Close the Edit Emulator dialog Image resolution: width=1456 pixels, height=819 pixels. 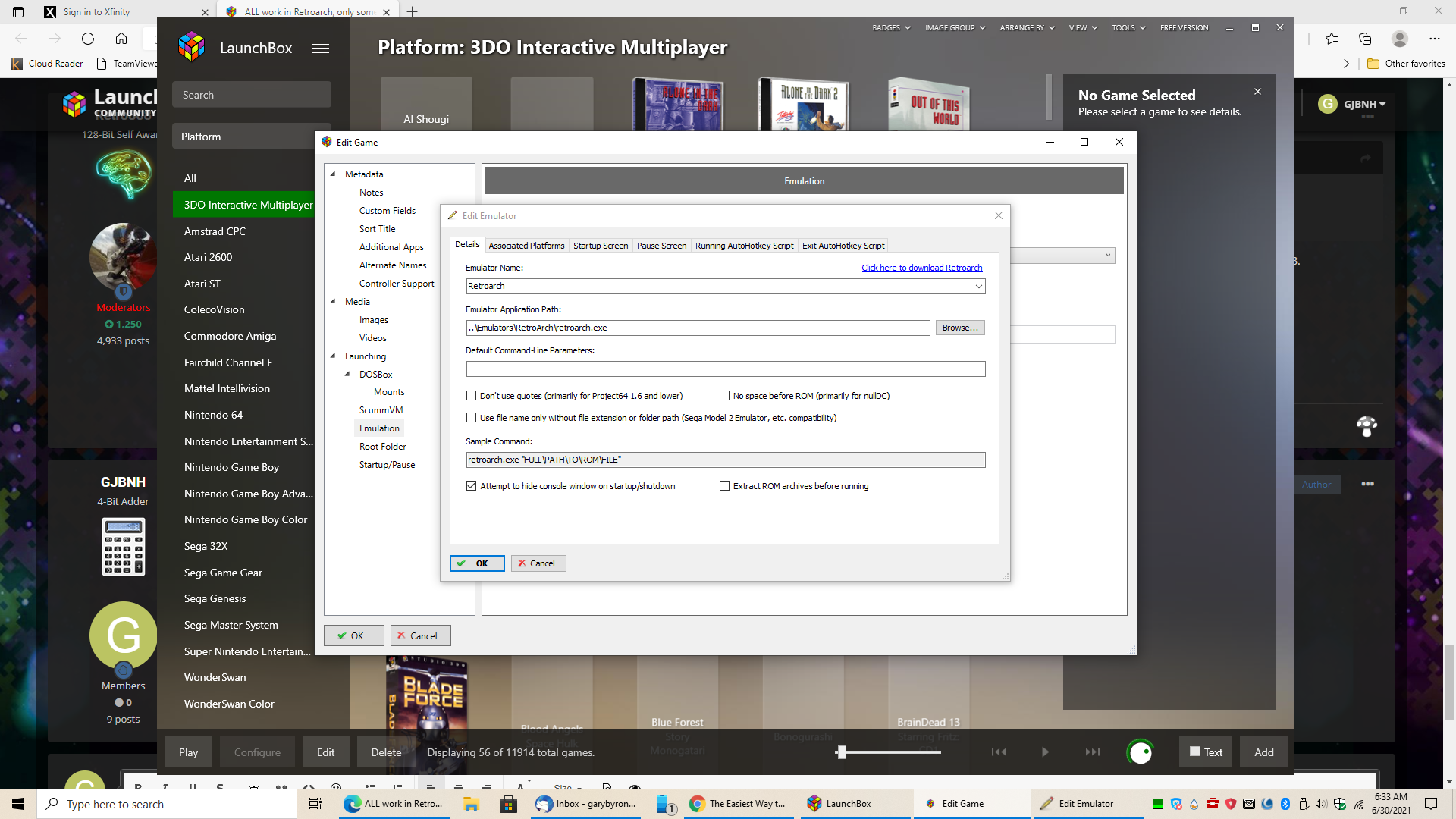pyautogui.click(x=999, y=216)
